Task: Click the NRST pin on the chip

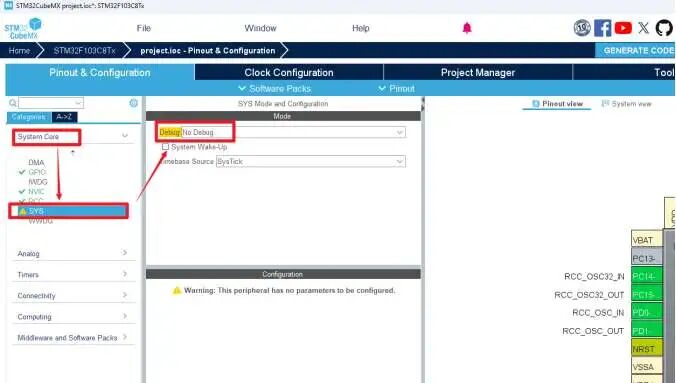Action: (647, 348)
